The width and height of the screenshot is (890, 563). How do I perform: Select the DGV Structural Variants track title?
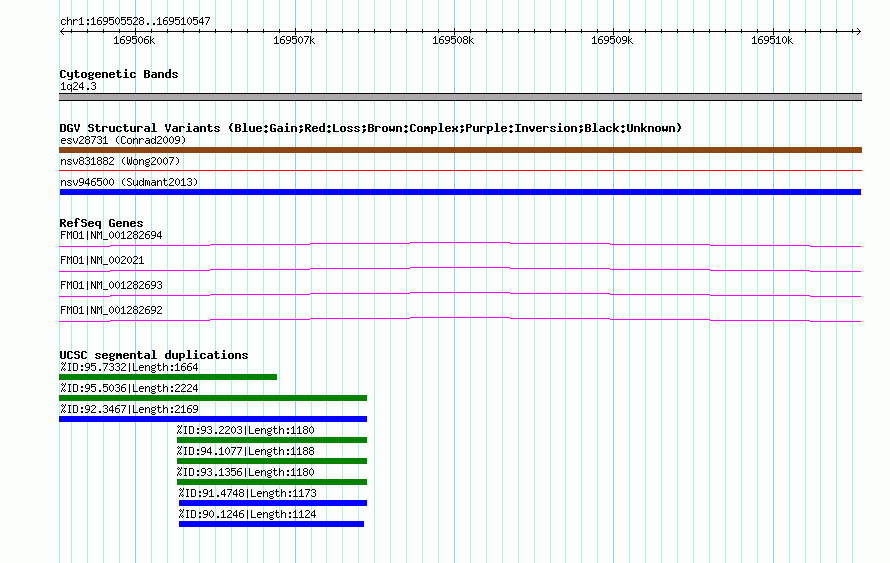pyautogui.click(x=371, y=128)
